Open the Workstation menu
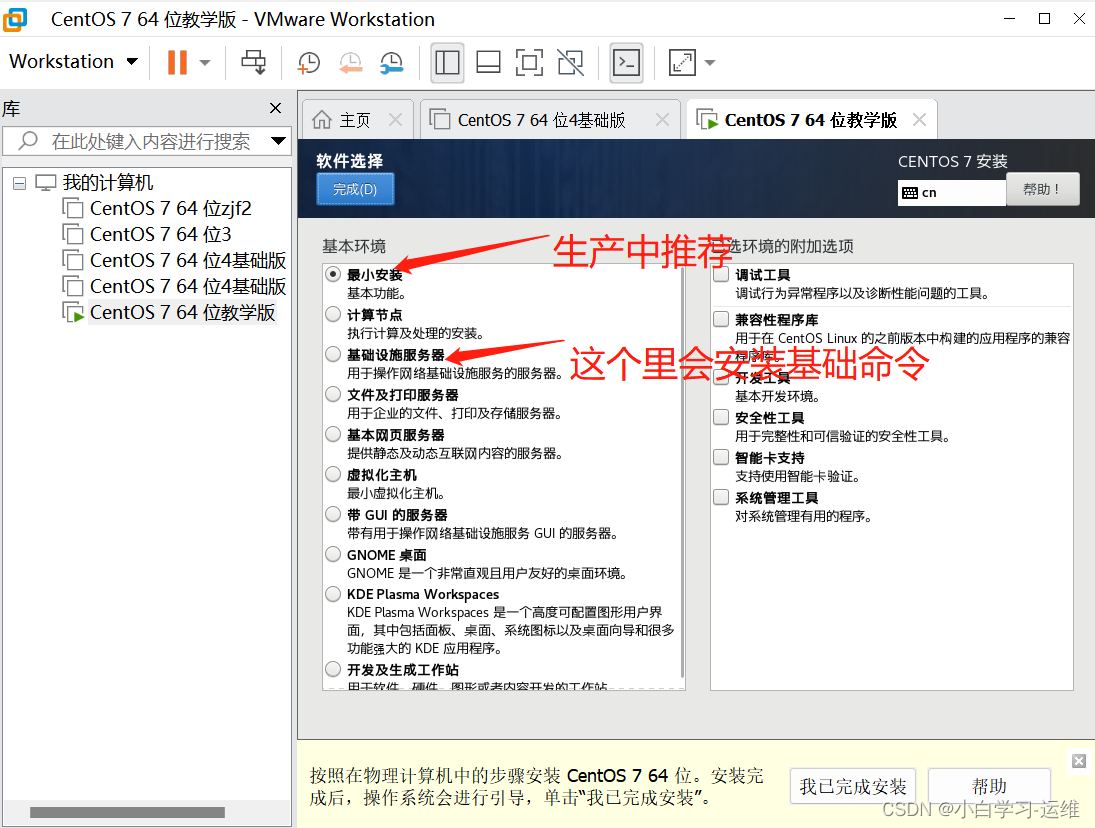 (x=73, y=61)
